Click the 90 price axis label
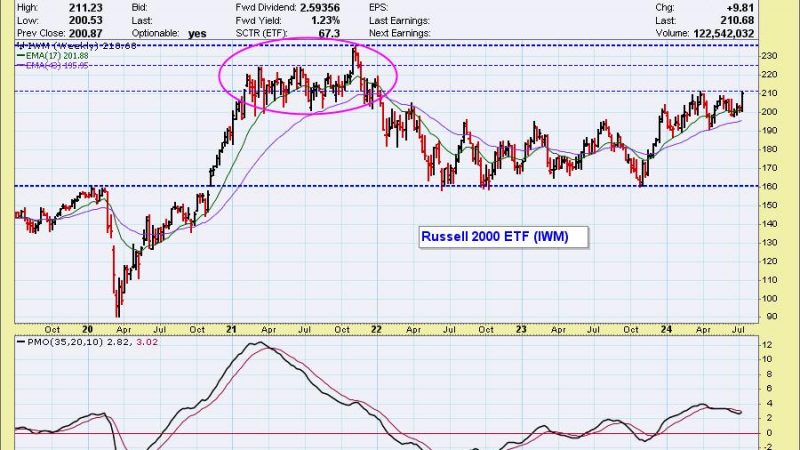Viewport: 800px width, 450px height. pos(771,317)
